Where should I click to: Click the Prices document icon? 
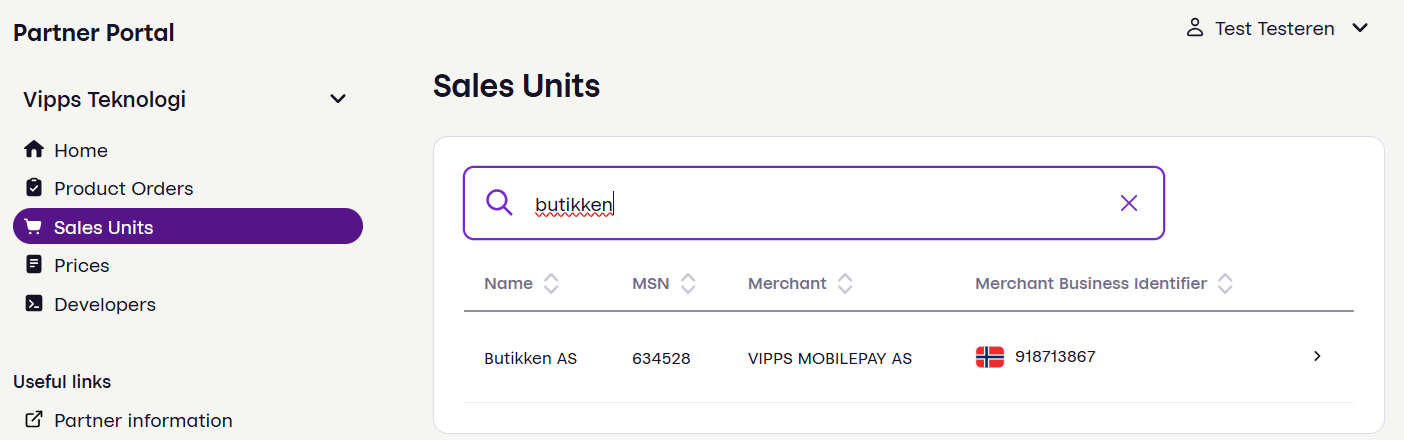pyautogui.click(x=34, y=265)
